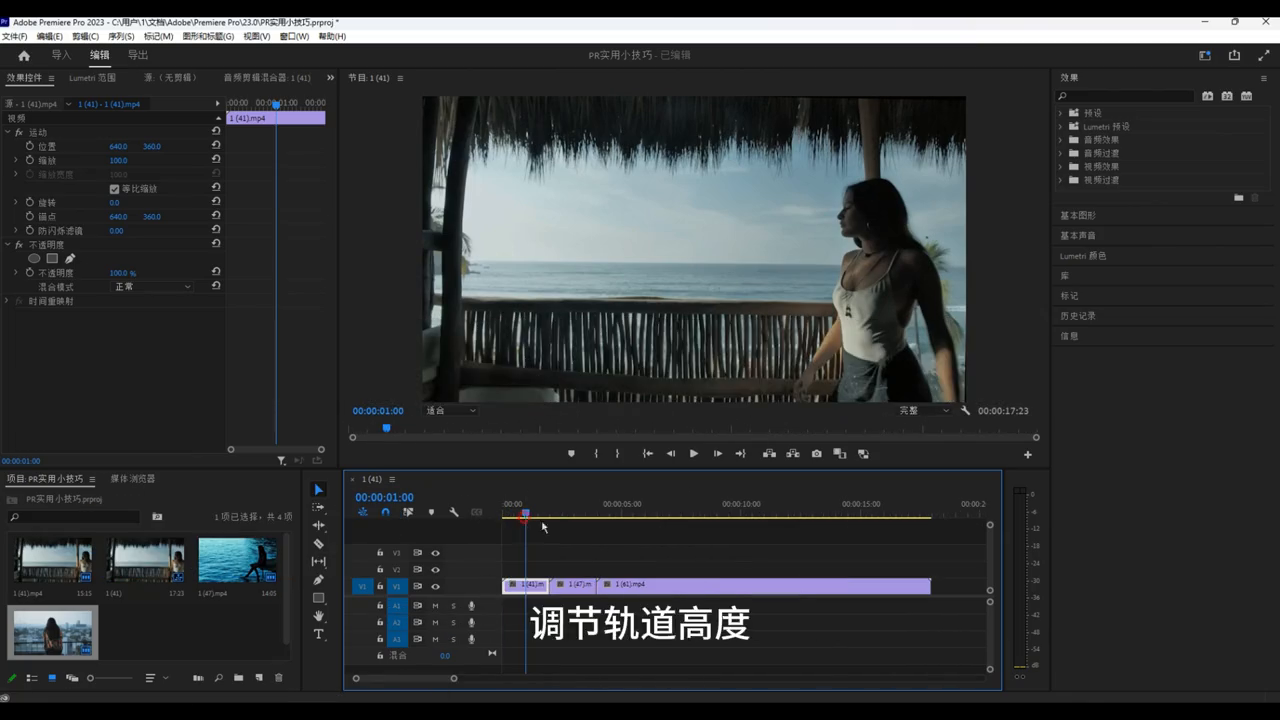Toggle position stopwatch animation

click(30, 146)
